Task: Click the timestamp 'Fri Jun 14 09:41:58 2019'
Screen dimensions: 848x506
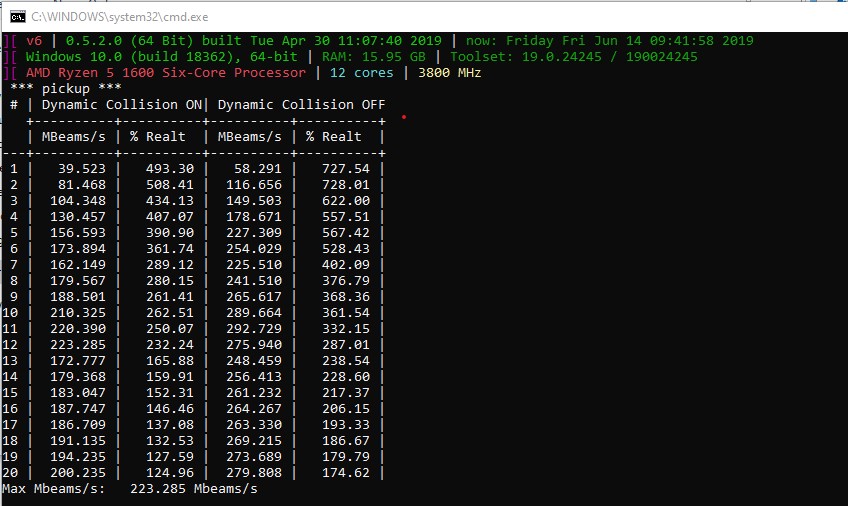Action: click(658, 41)
